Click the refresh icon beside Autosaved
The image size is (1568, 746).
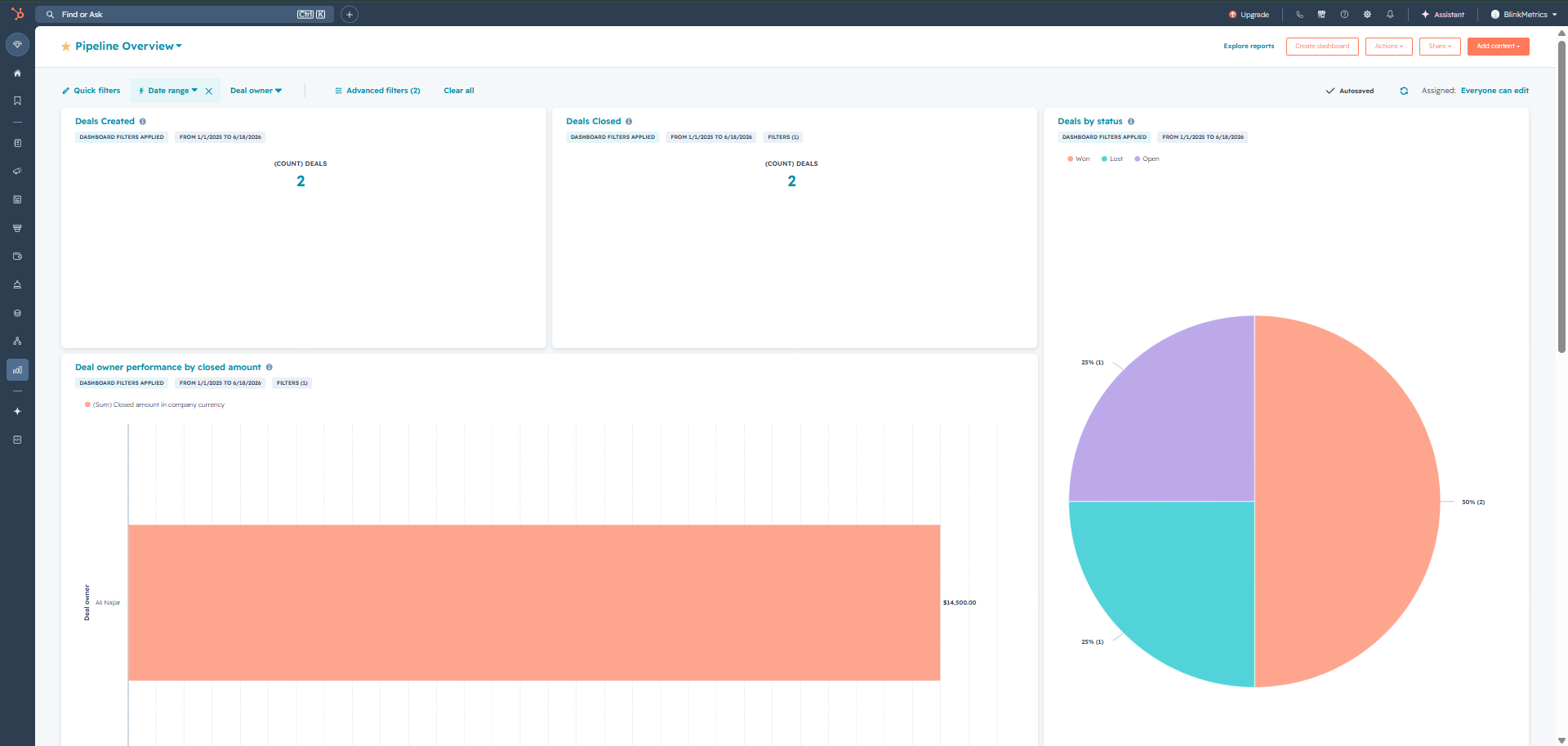point(1404,91)
